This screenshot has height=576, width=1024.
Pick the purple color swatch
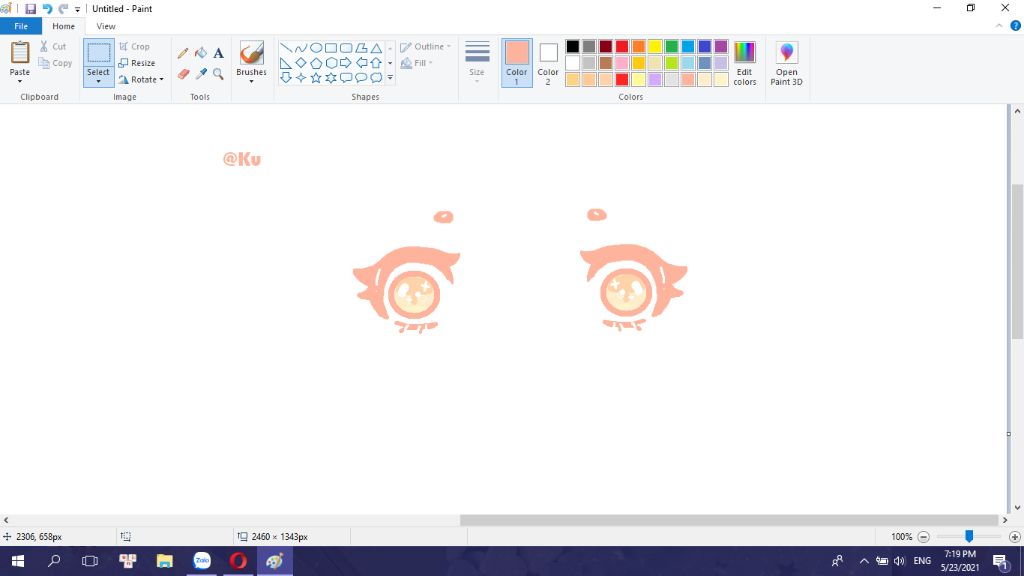(721, 46)
